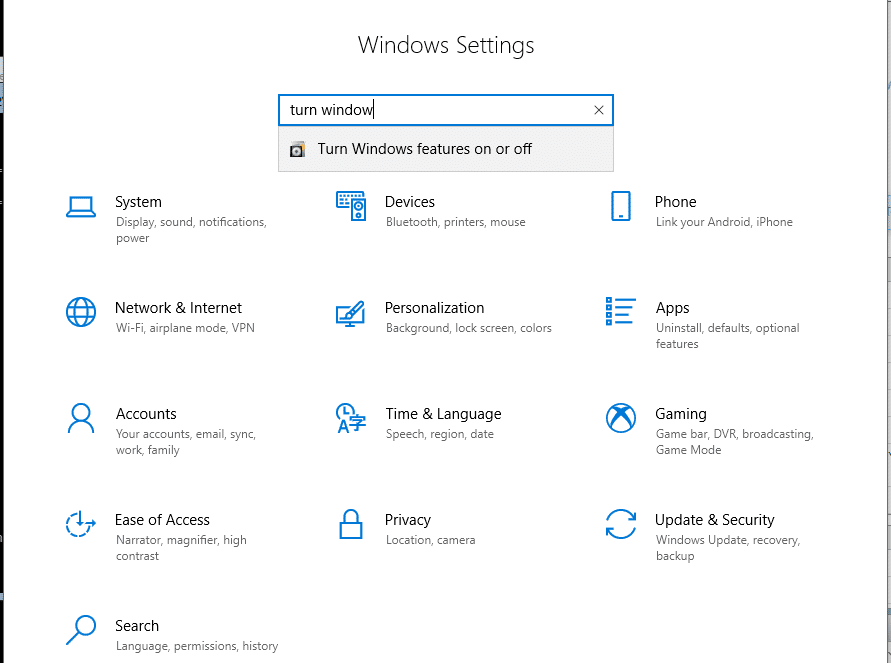Open the Ease of Access icon
The width and height of the screenshot is (891, 663).
coord(80,524)
